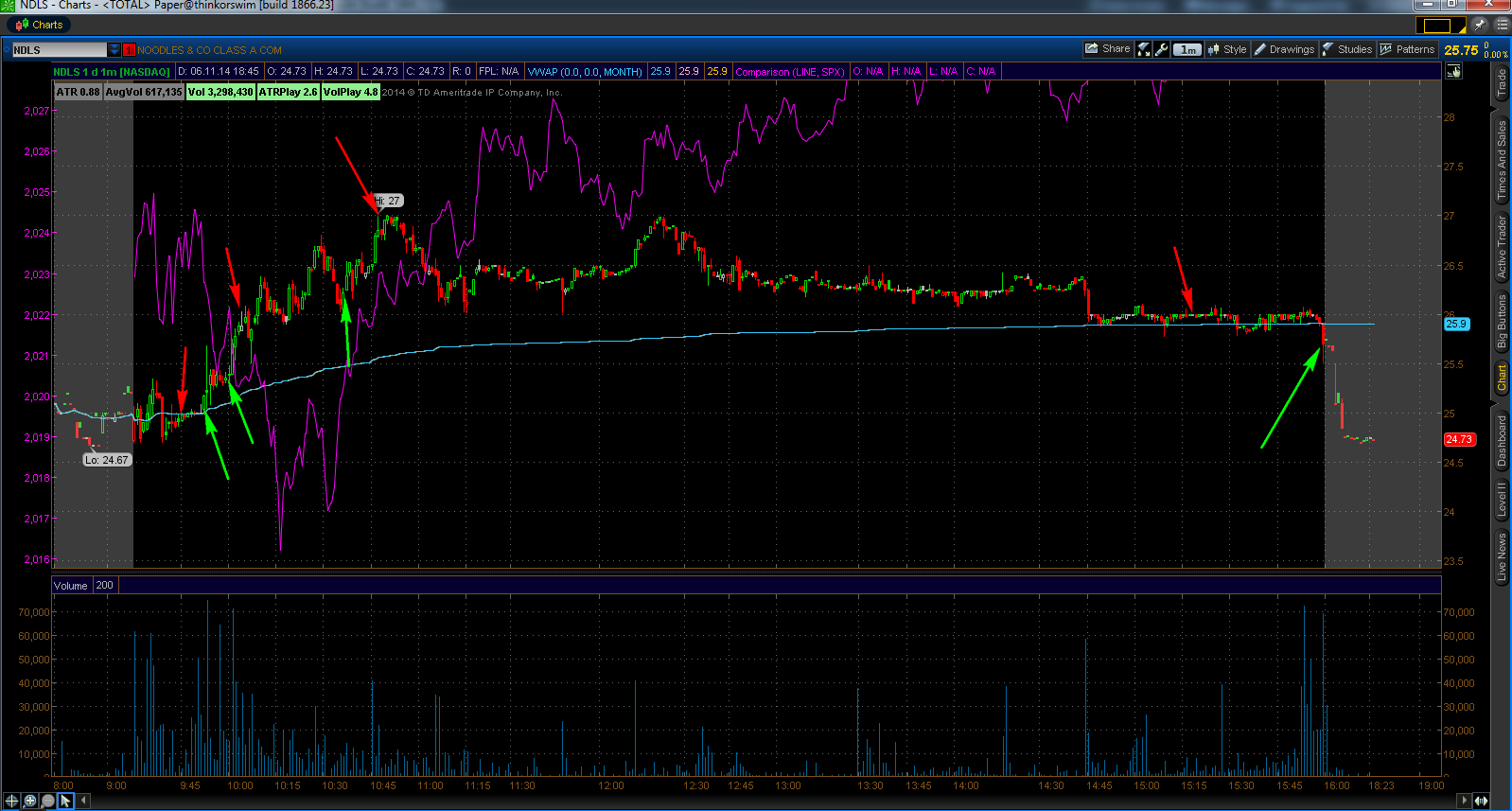
Task: Open the list menu icon at top right
Action: (x=1502, y=25)
